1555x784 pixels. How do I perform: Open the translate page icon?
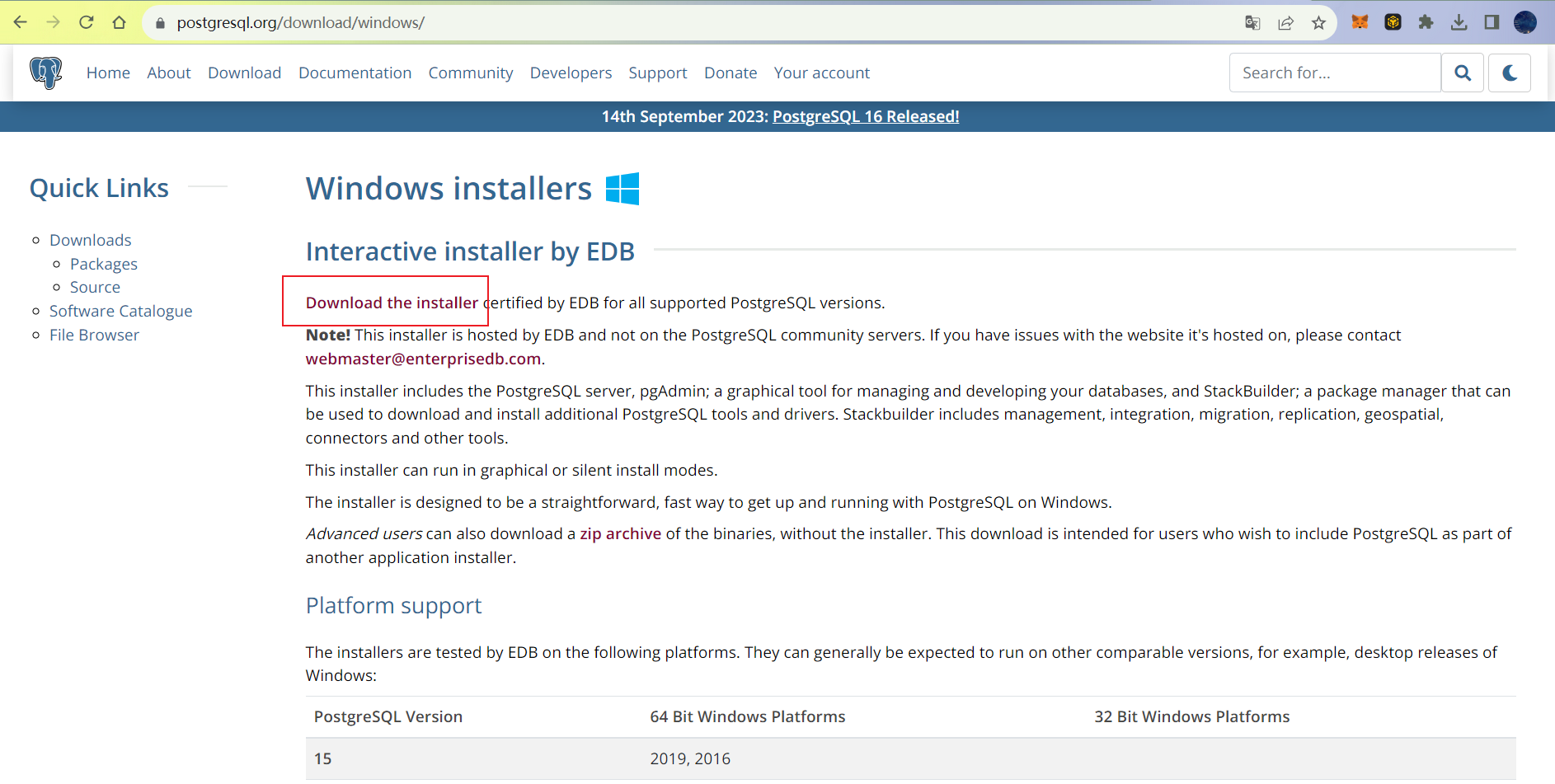[x=1252, y=23]
